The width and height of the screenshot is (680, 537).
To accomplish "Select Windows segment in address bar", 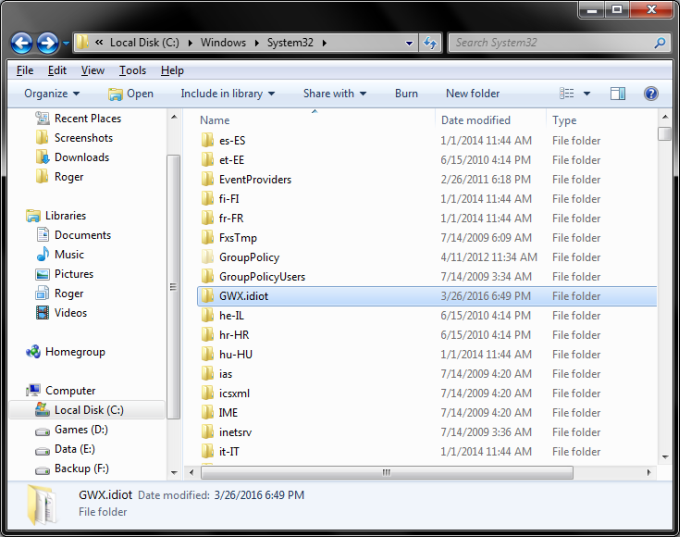I will [223, 43].
